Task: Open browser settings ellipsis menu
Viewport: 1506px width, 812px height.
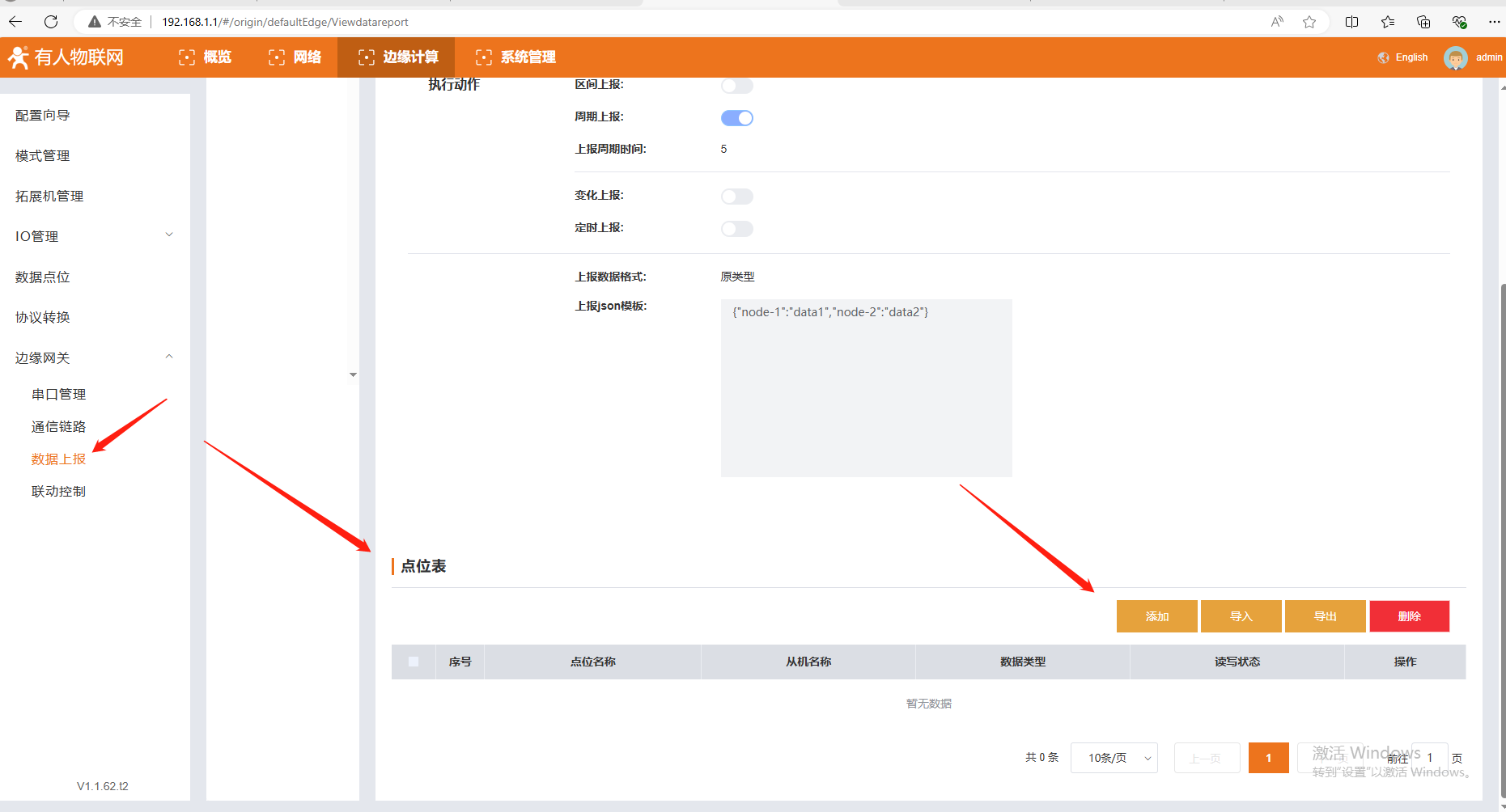Action: (1494, 22)
